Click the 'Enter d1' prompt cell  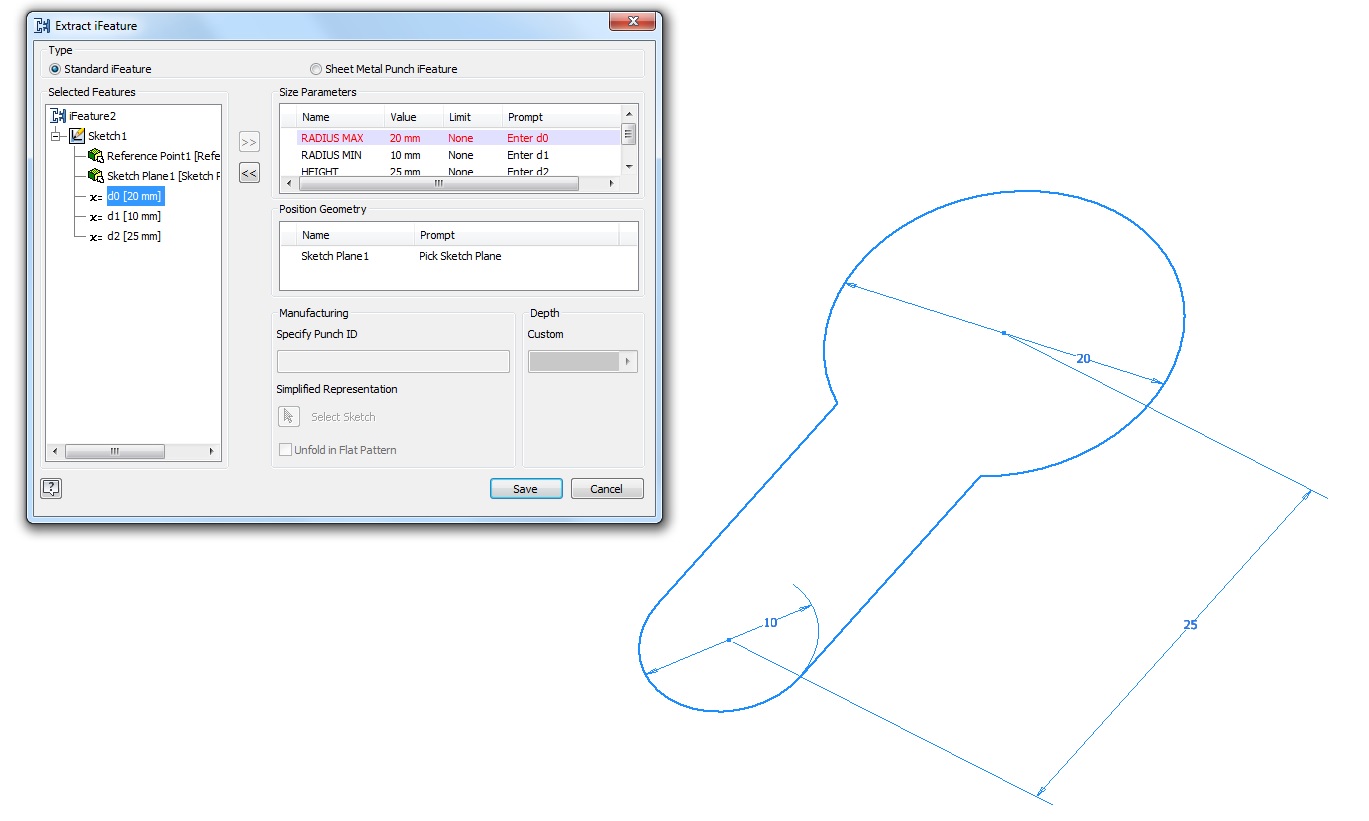point(528,155)
